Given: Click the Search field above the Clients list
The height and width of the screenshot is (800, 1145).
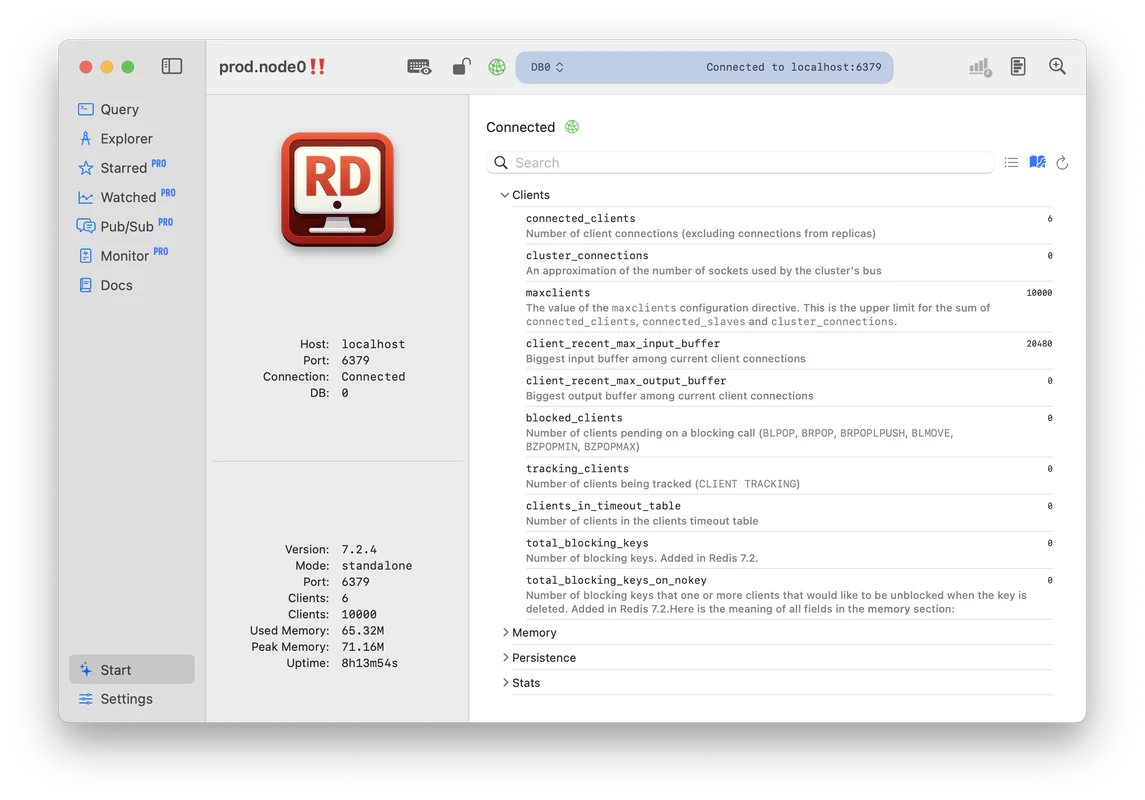Looking at the screenshot, I should click(740, 162).
